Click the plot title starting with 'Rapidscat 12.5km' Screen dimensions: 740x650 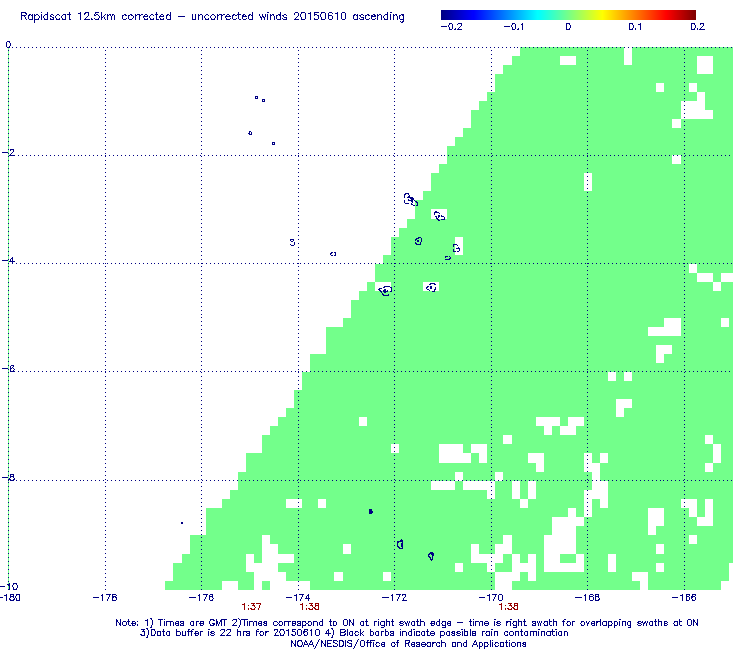click(212, 17)
